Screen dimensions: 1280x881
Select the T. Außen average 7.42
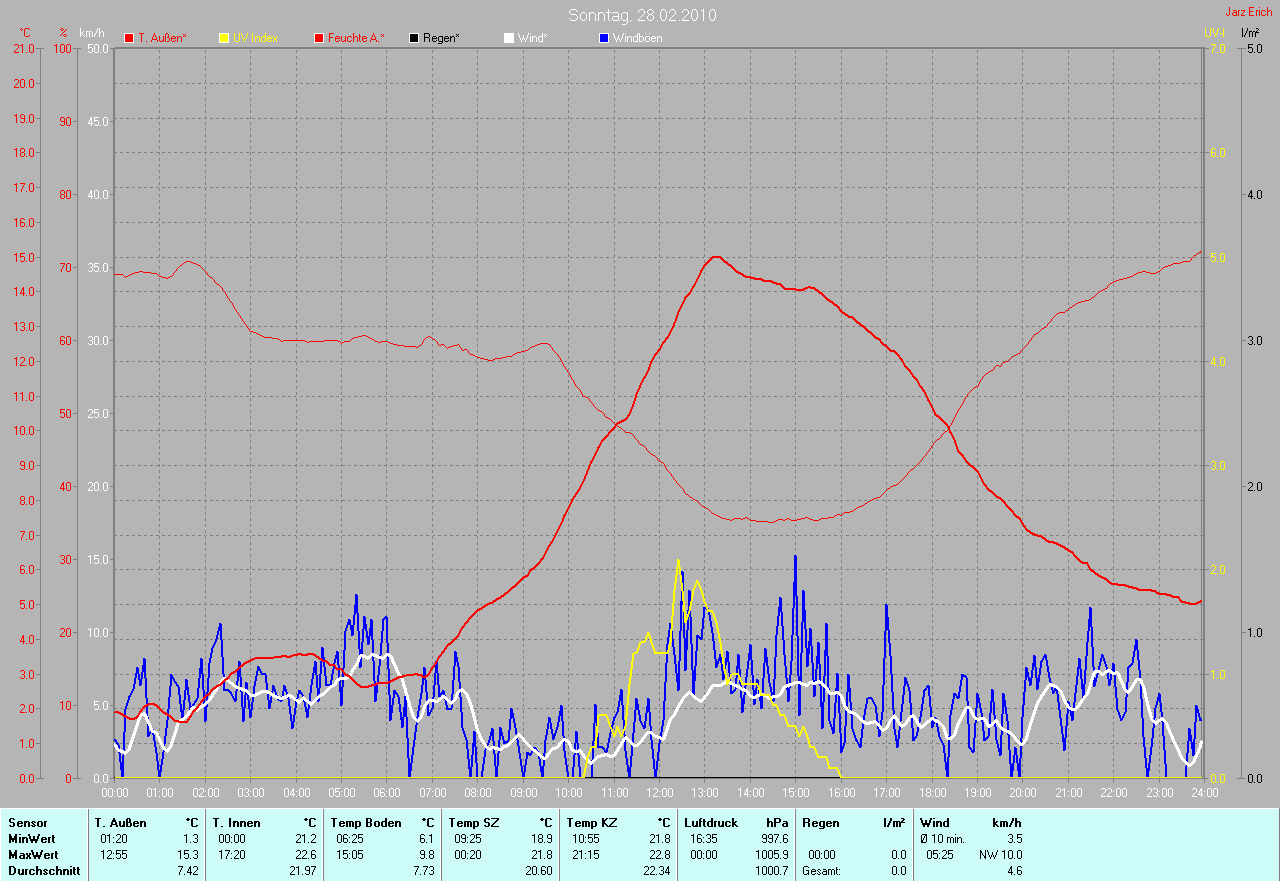tap(187, 871)
